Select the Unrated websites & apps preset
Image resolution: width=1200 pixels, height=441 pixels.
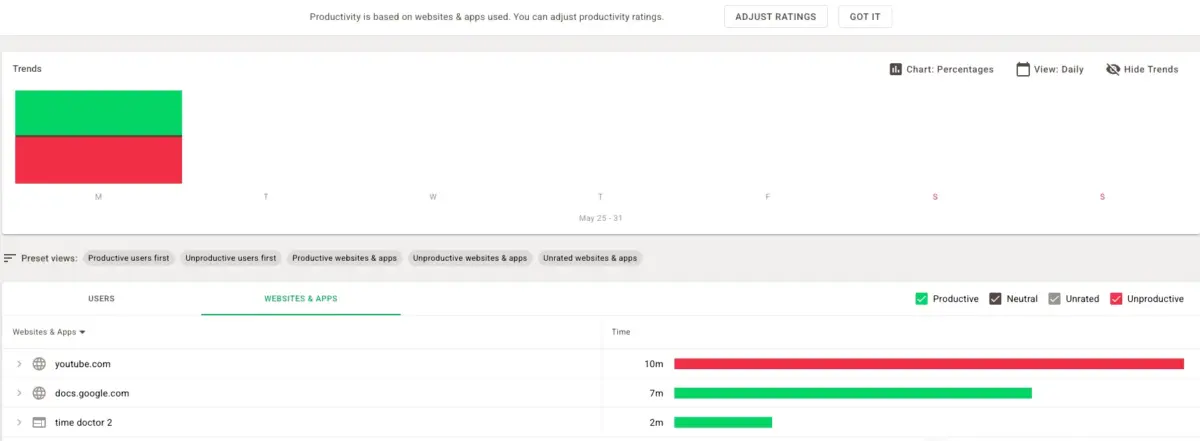(x=590, y=258)
